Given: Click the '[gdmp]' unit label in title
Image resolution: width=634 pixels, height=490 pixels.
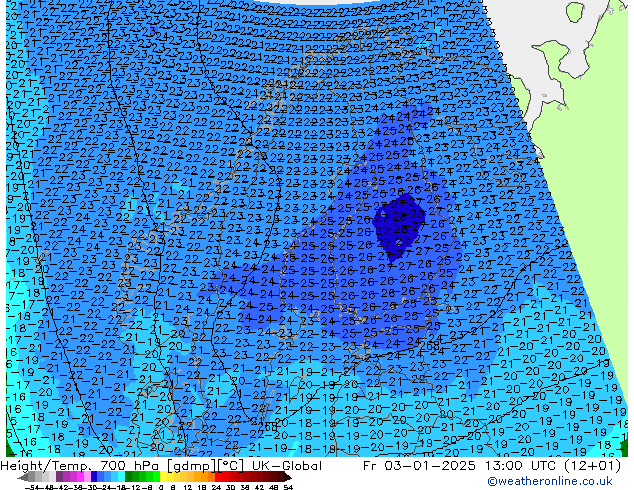Looking at the screenshot, I should [190, 466].
